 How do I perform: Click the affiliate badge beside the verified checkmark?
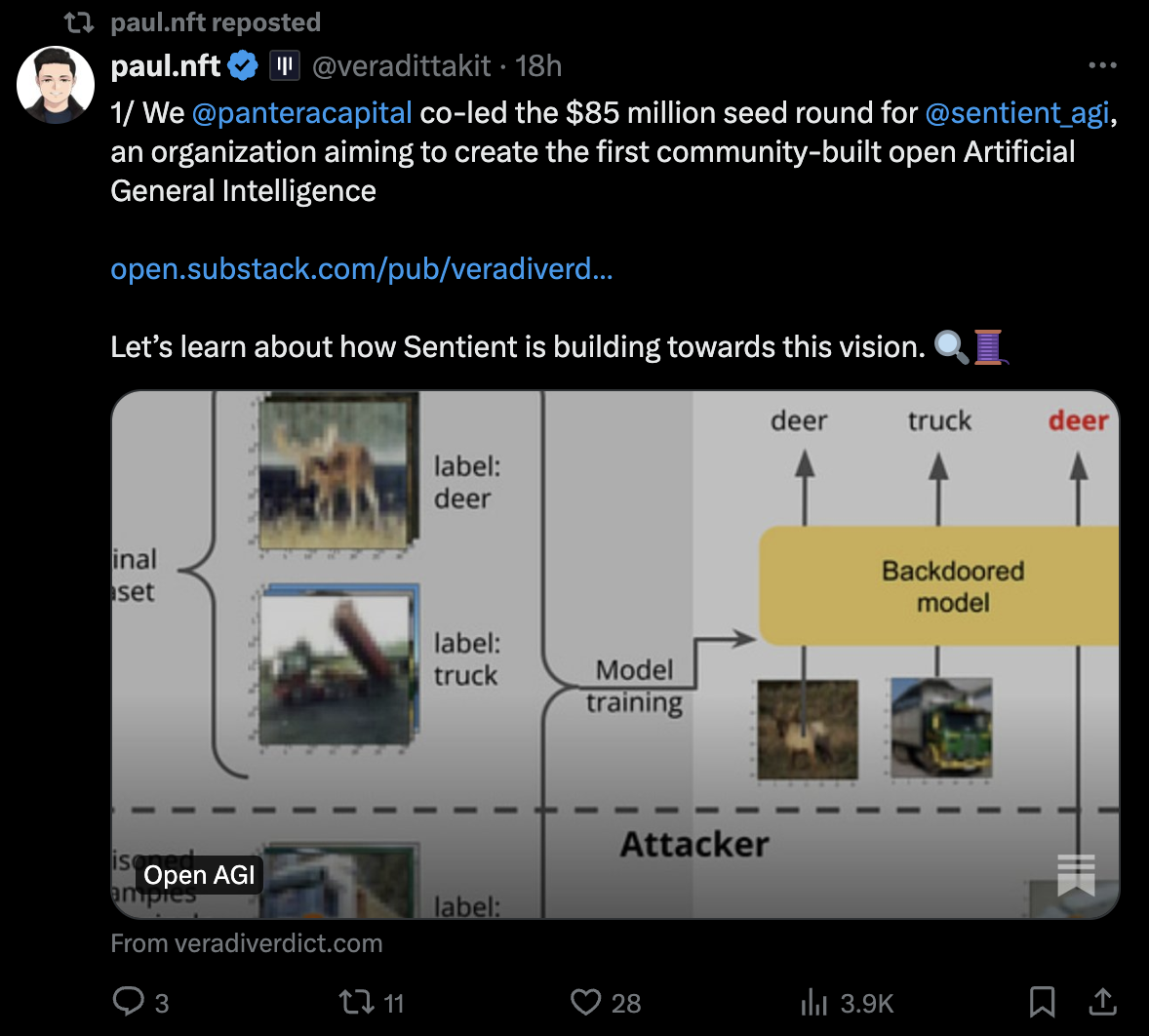284,65
